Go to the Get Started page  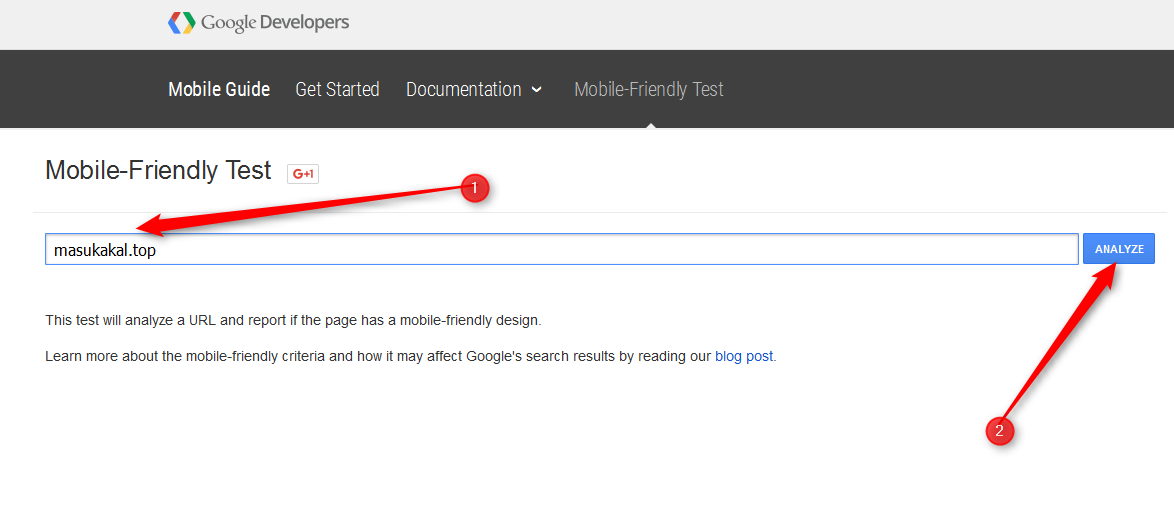click(x=338, y=90)
